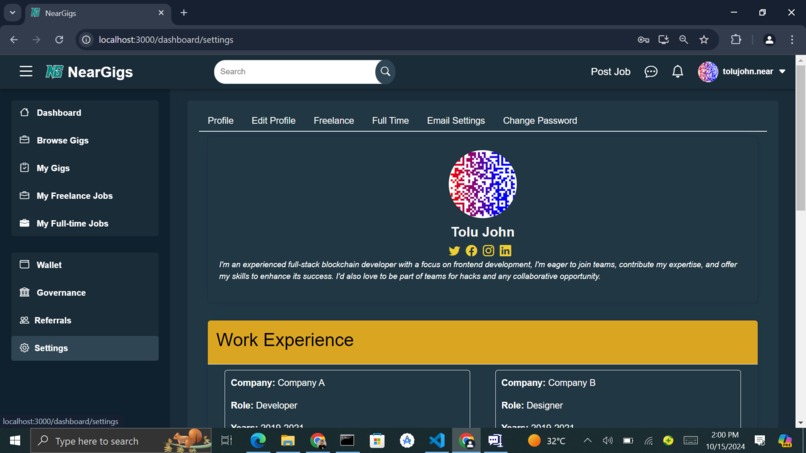Screen dimensions: 806x453
Task: Go to Dashboard in sidebar
Action: pos(85,113)
